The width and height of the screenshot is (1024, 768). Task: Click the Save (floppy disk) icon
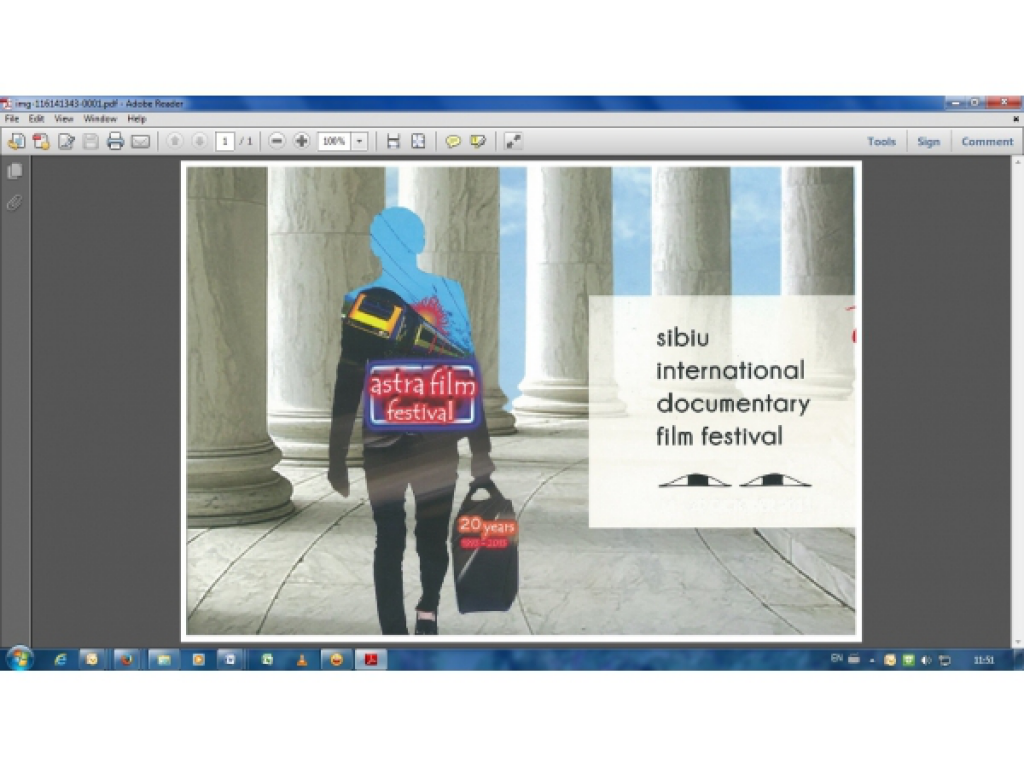(91, 141)
